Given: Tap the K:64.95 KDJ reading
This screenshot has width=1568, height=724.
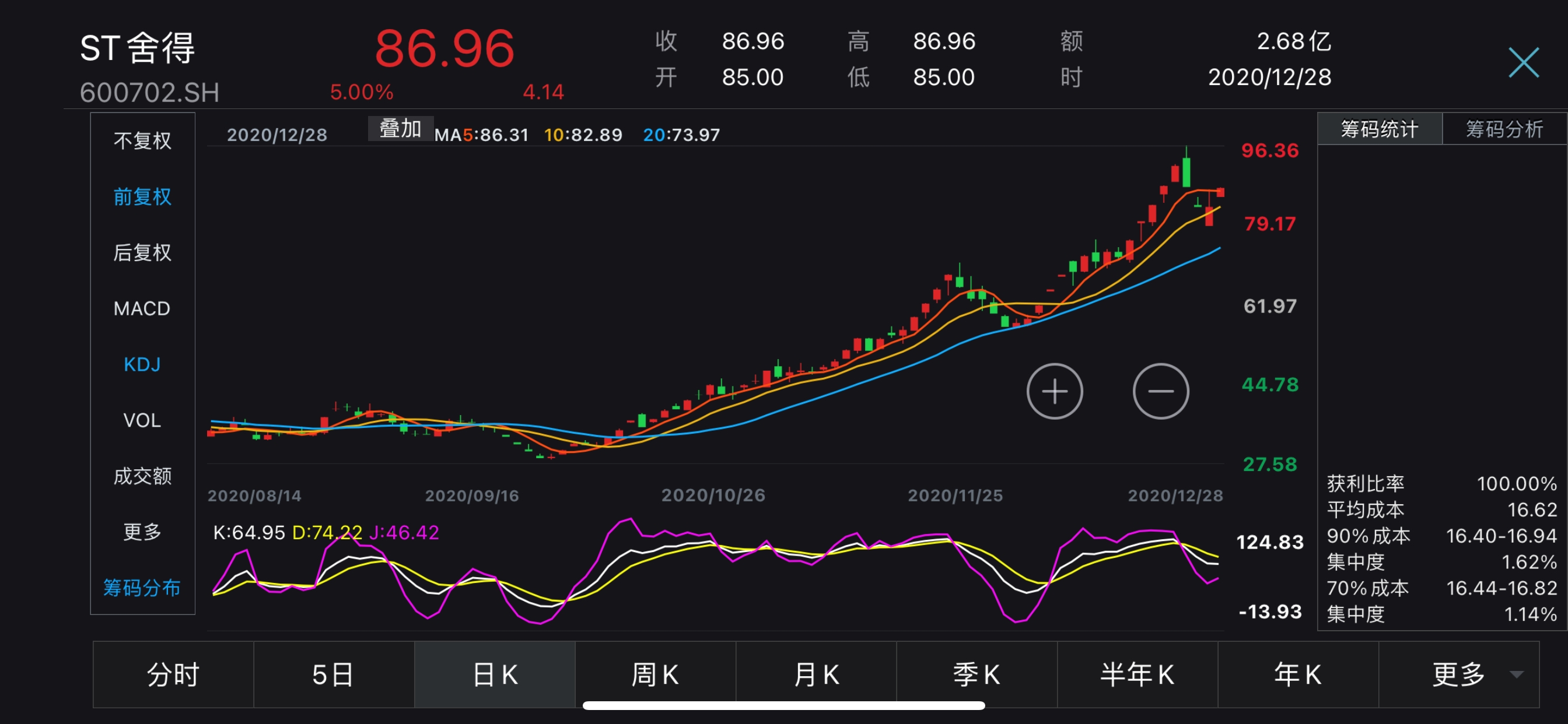Looking at the screenshot, I should click(249, 532).
